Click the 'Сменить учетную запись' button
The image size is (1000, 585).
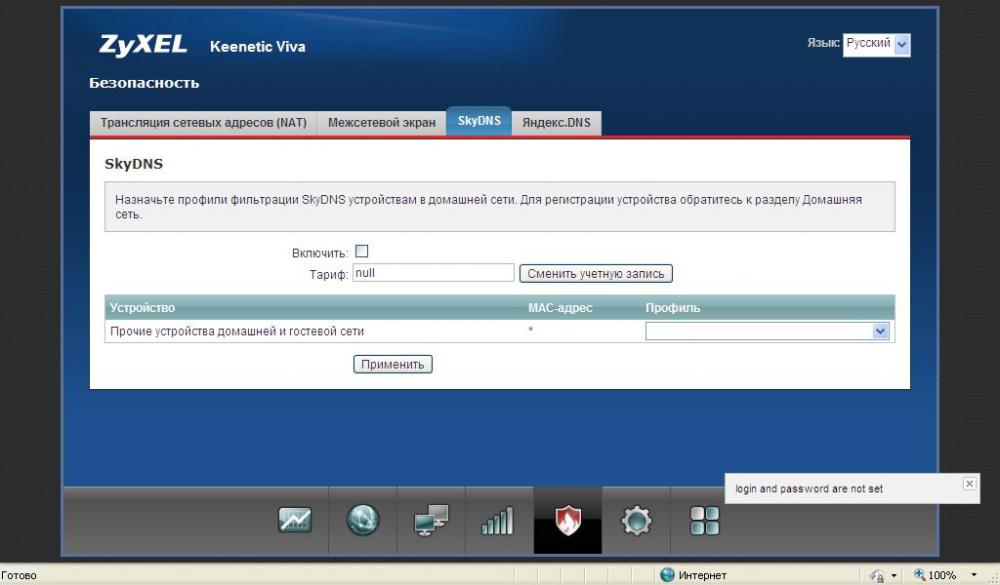(596, 274)
